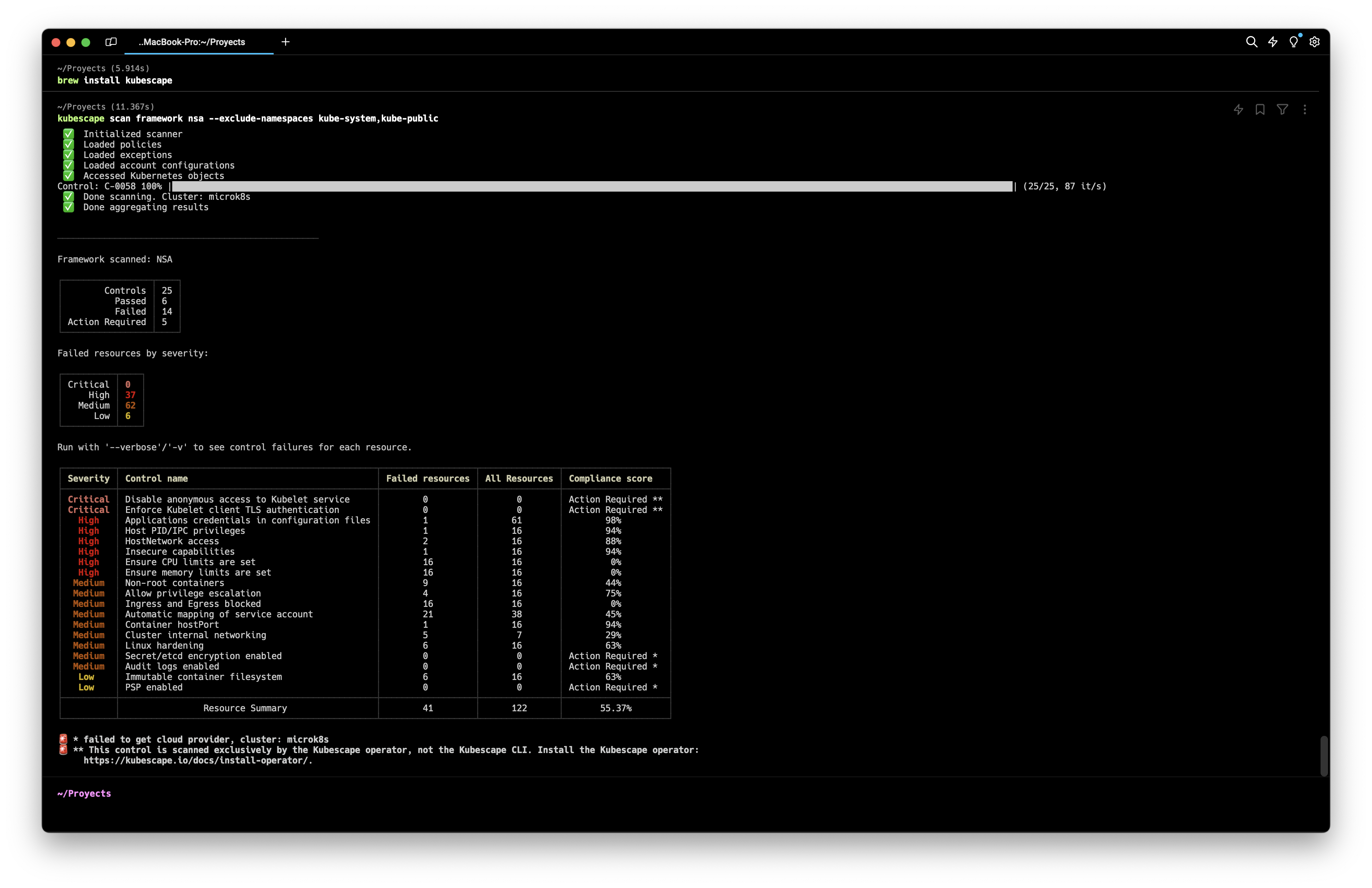Click the 'Failed resources by severity:' heading

tap(133, 354)
